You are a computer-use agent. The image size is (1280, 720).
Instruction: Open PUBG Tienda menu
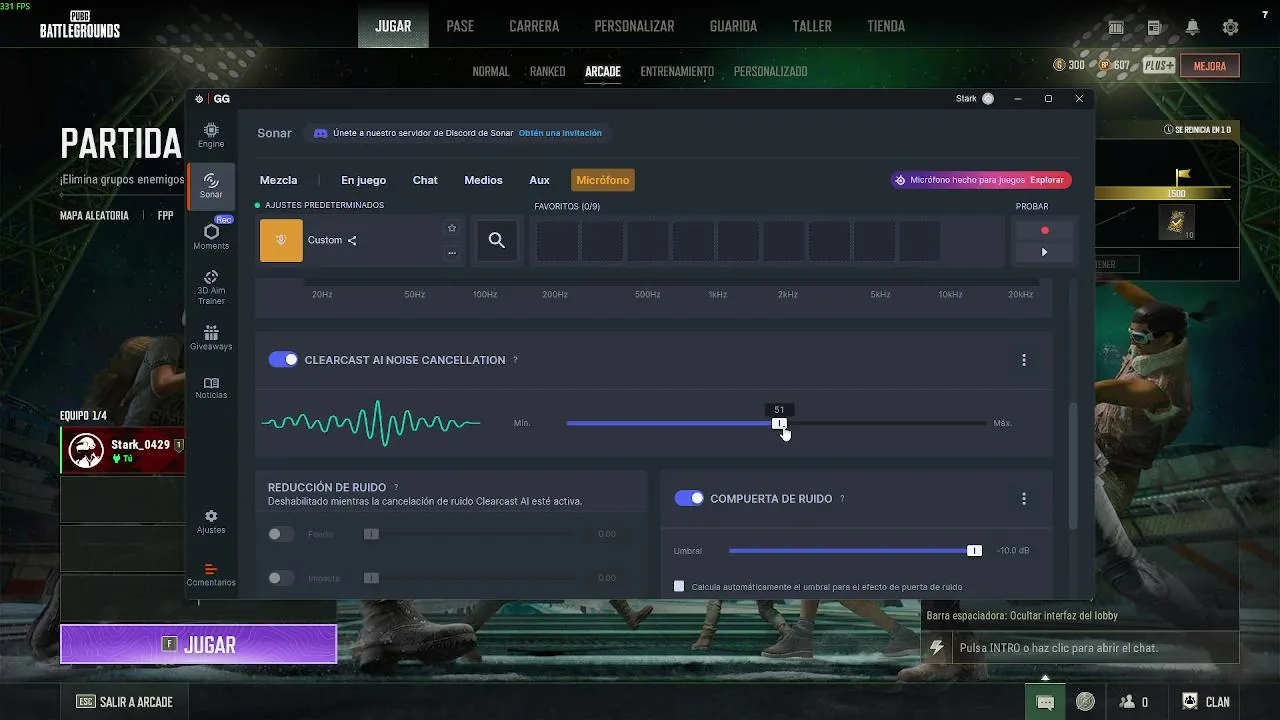(886, 26)
